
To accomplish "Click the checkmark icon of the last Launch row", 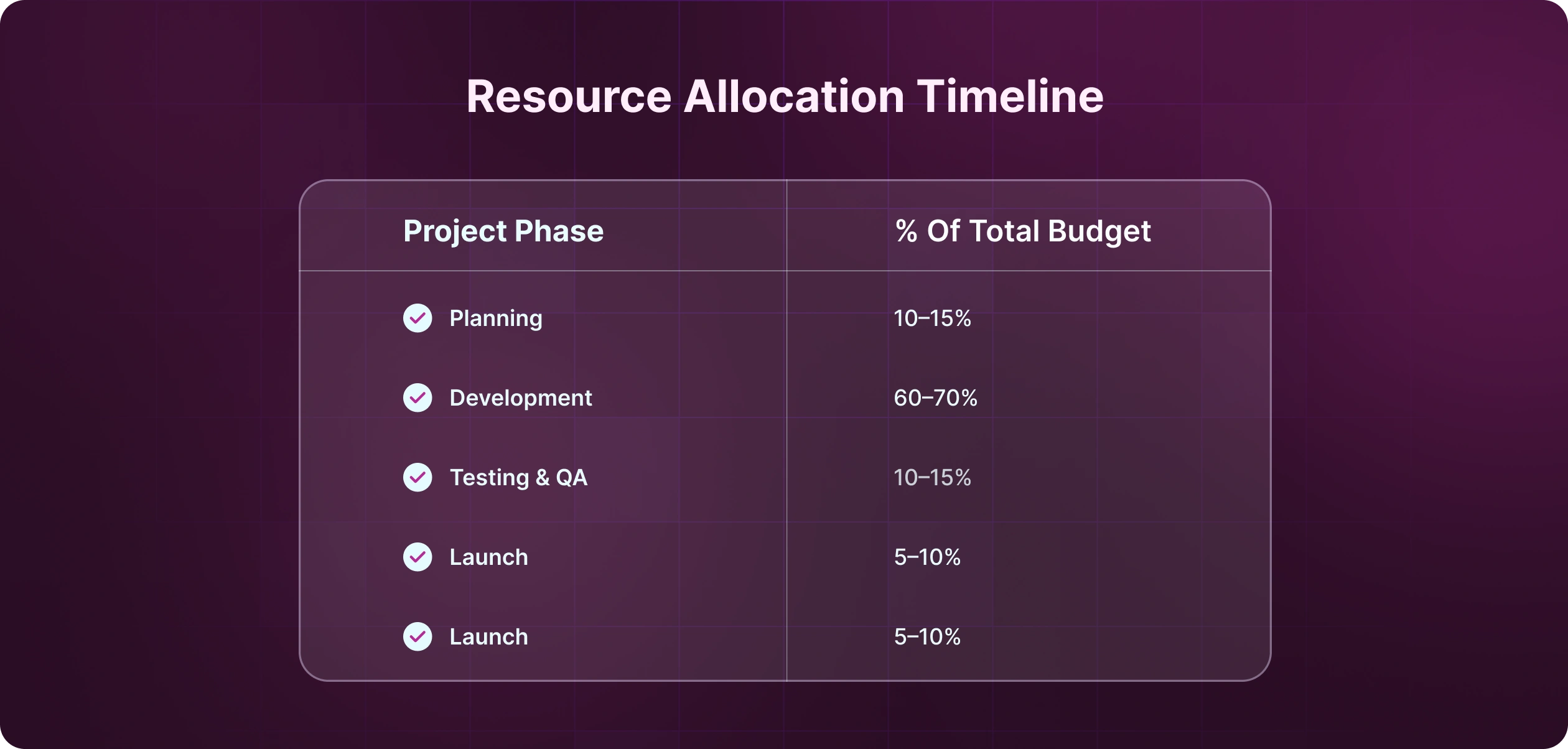I will [x=418, y=636].
